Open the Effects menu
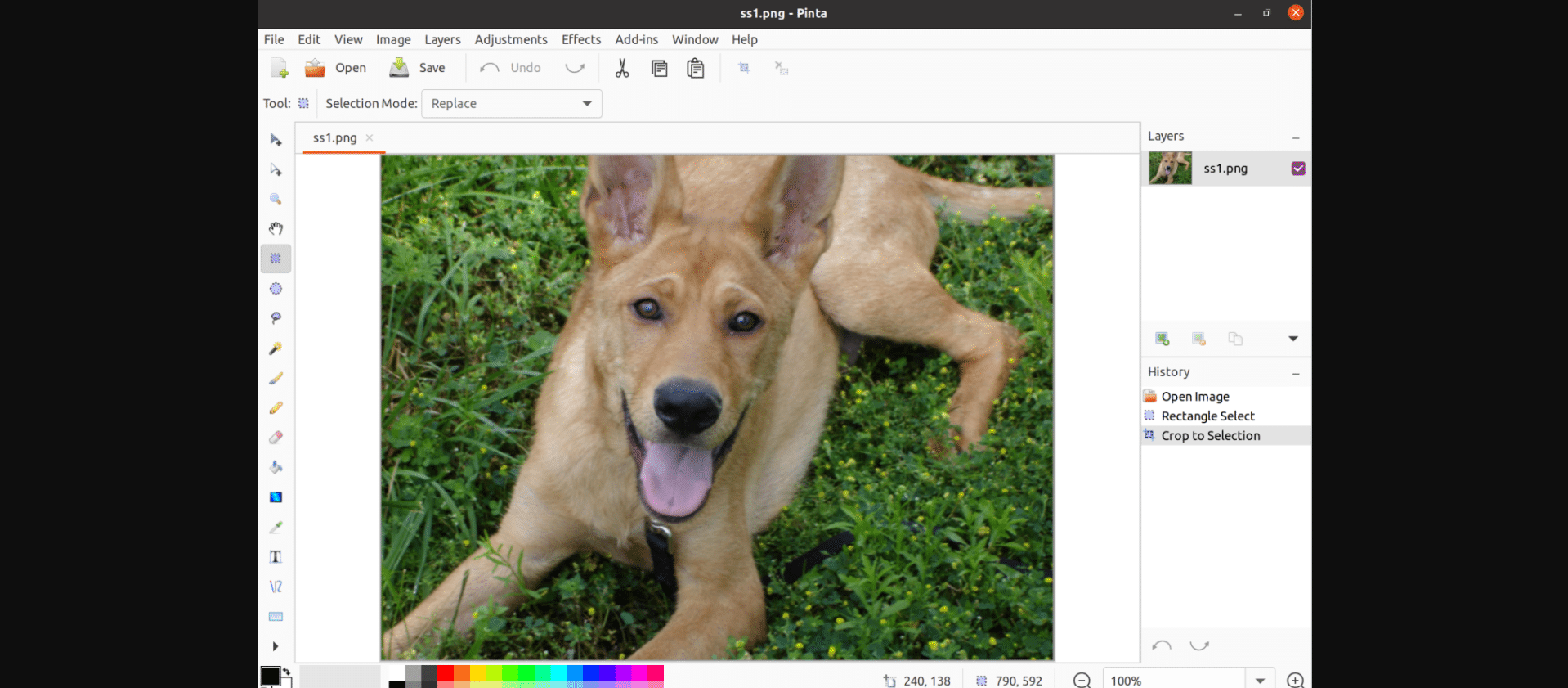 (x=581, y=39)
